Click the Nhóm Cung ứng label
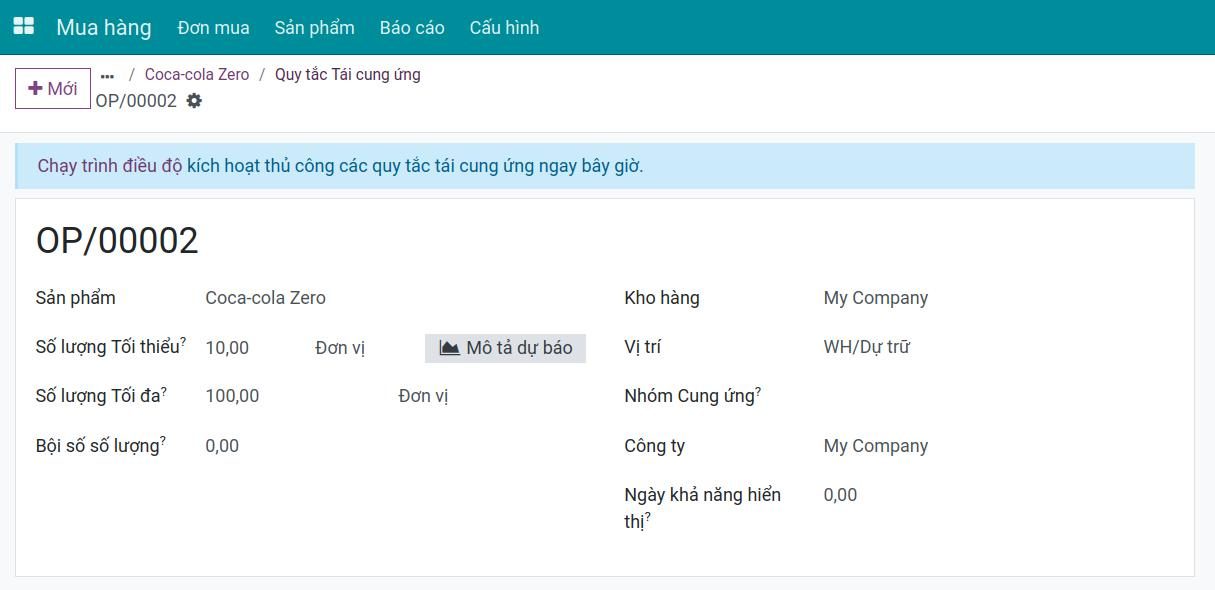 (x=693, y=396)
